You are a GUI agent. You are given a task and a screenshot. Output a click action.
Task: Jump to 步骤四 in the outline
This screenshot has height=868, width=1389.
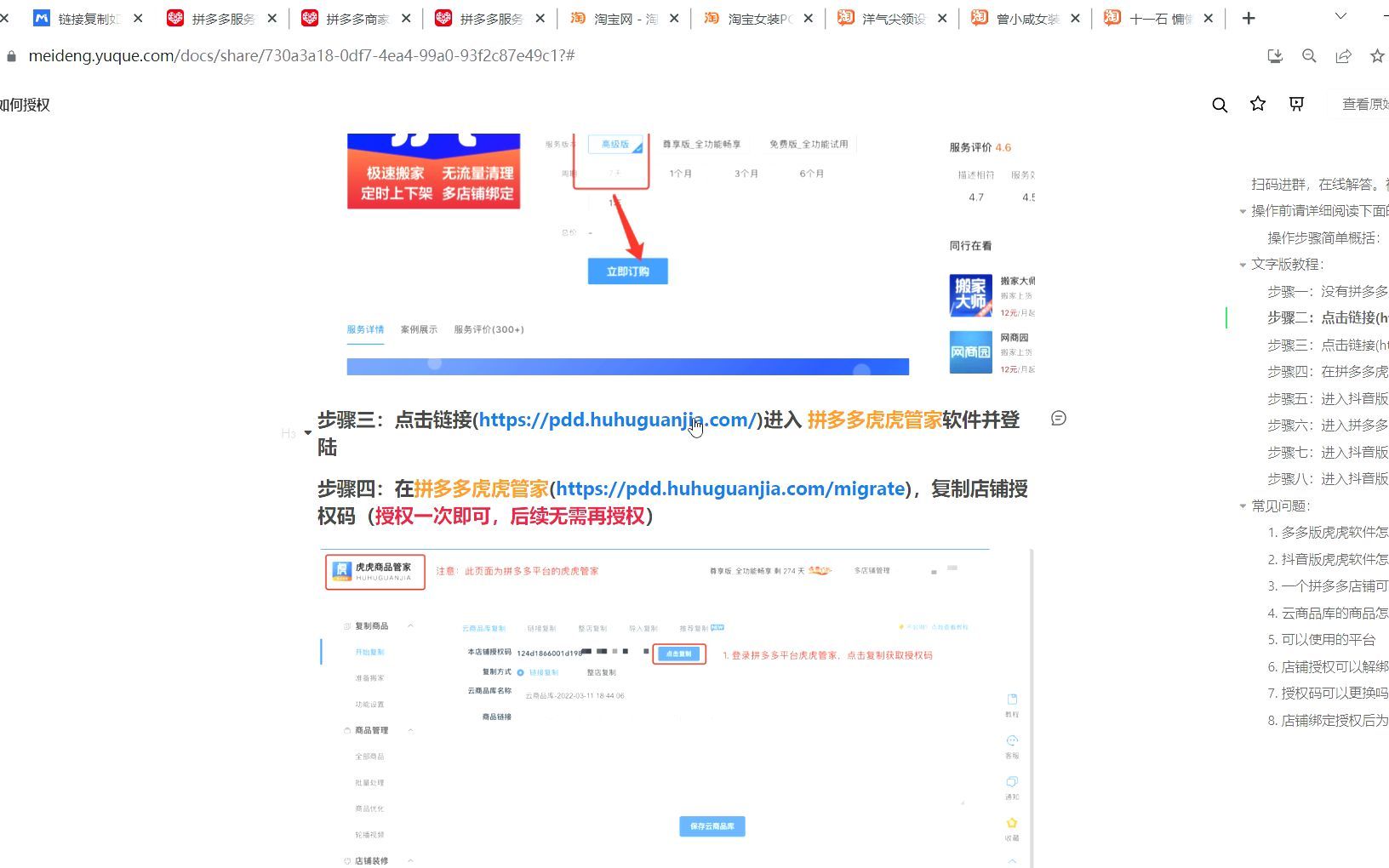tap(1328, 371)
